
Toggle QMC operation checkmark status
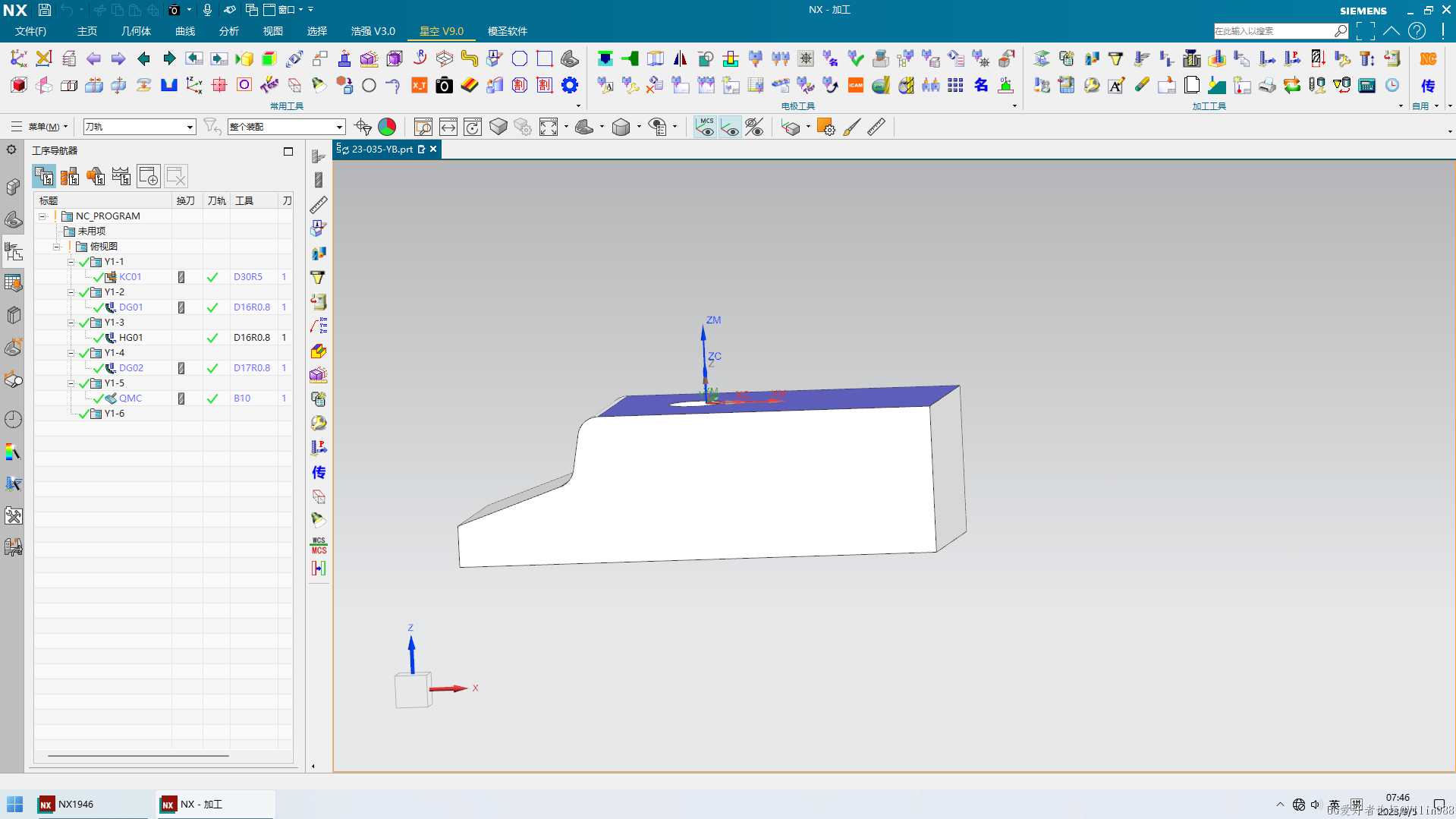click(212, 398)
